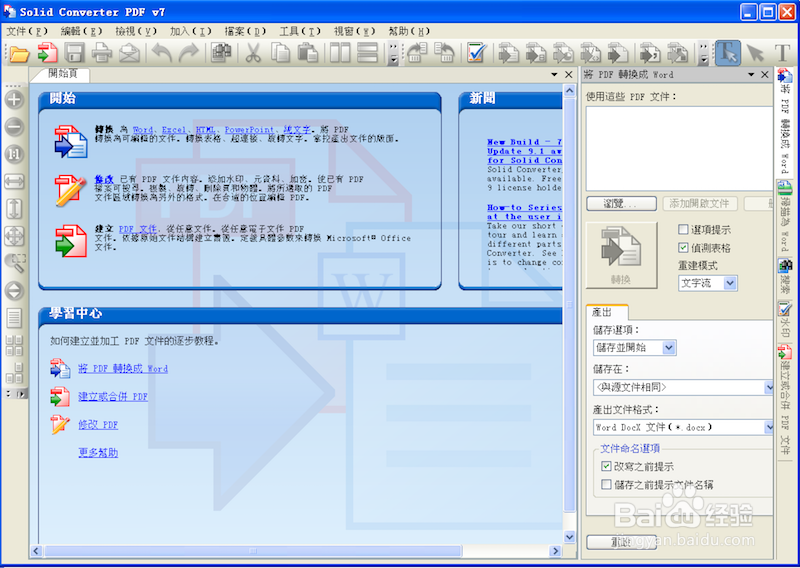The image size is (800, 568).
Task: Click the Paste clipboard icon
Action: point(308,53)
